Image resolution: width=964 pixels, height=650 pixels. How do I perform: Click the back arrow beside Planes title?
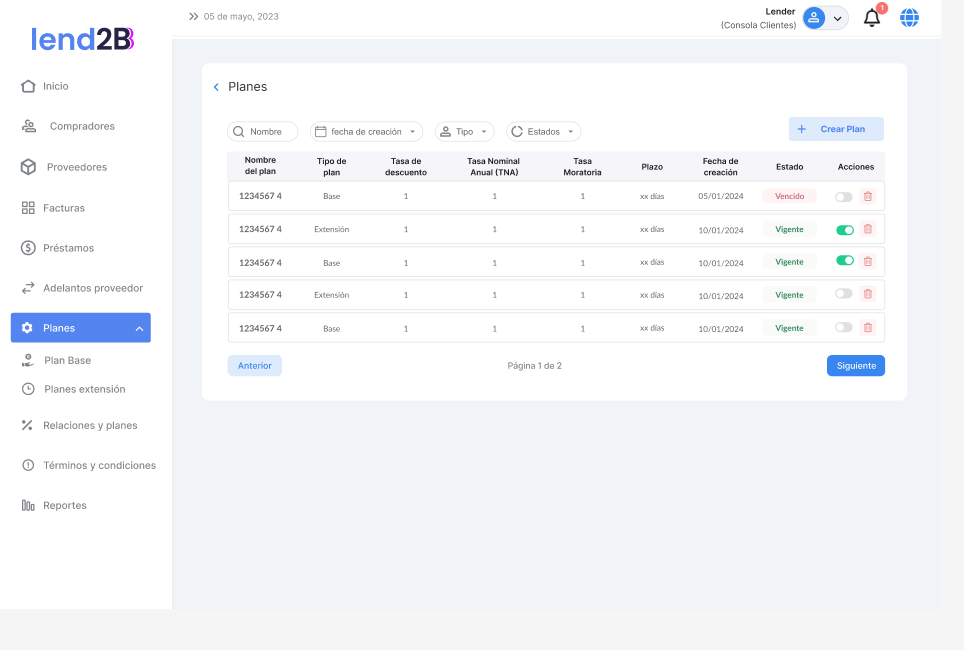click(216, 87)
